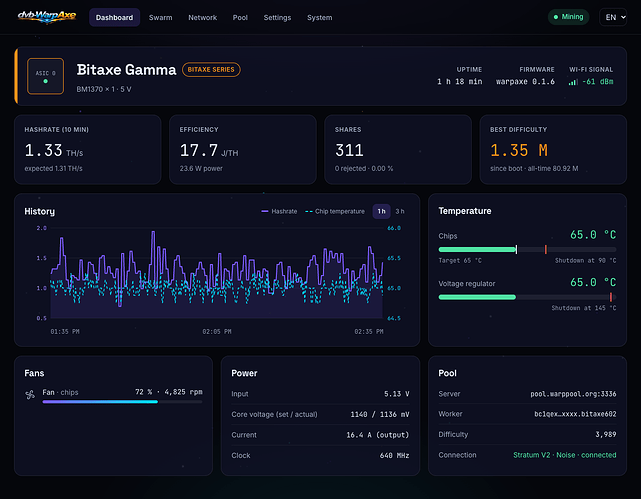The width and height of the screenshot is (641, 499).
Task: Click the Shutdown at 90 °C label
Action: [x=585, y=260]
